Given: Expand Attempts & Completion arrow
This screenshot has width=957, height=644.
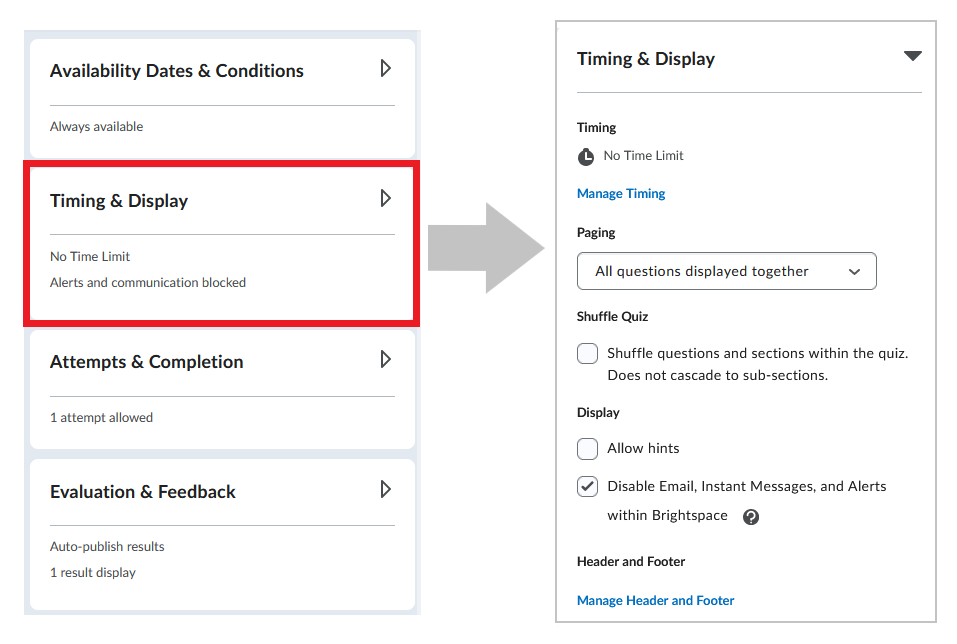Looking at the screenshot, I should (x=385, y=359).
